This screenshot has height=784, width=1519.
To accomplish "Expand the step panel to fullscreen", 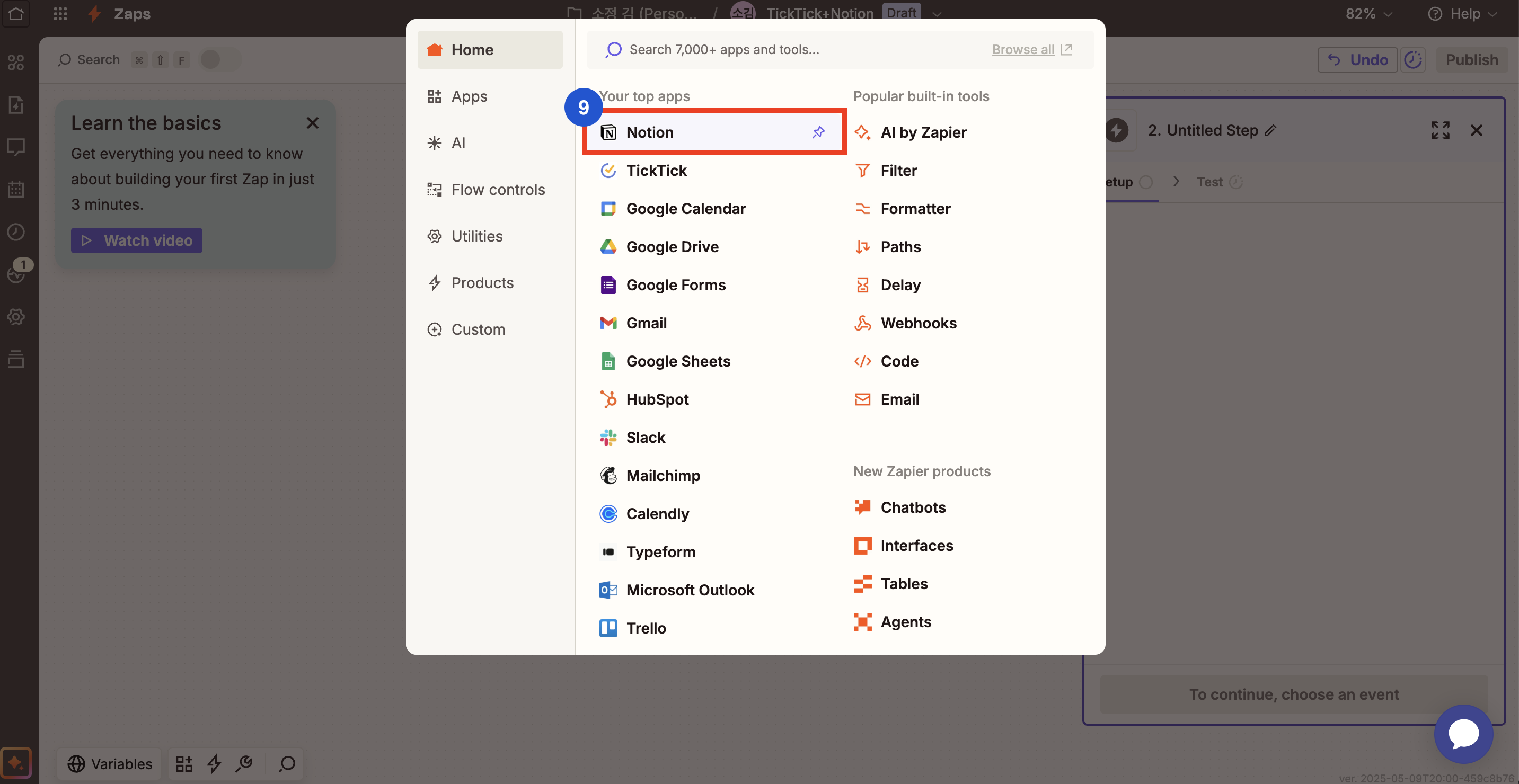I will [x=1440, y=130].
